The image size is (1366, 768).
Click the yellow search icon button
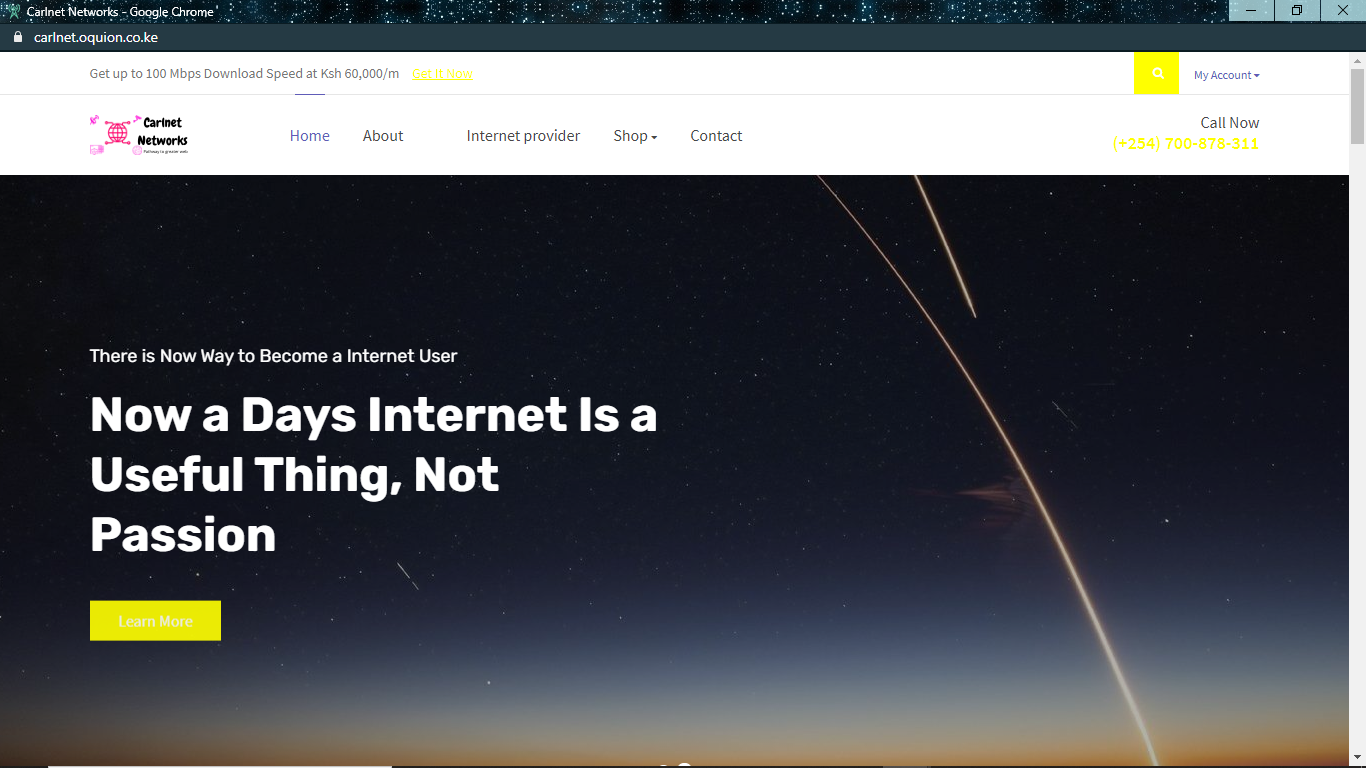click(1157, 73)
